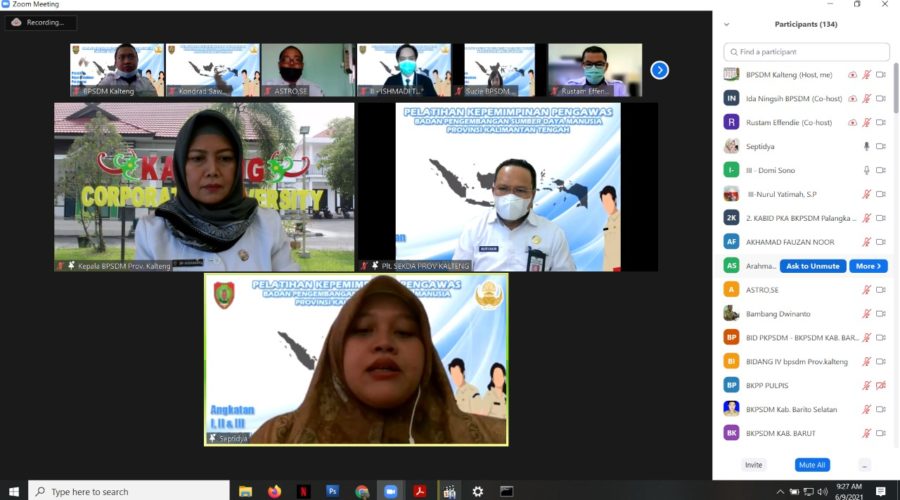Click Ask to Unmute for Arahma
Viewport: 900px width, 500px height.
[x=813, y=266]
